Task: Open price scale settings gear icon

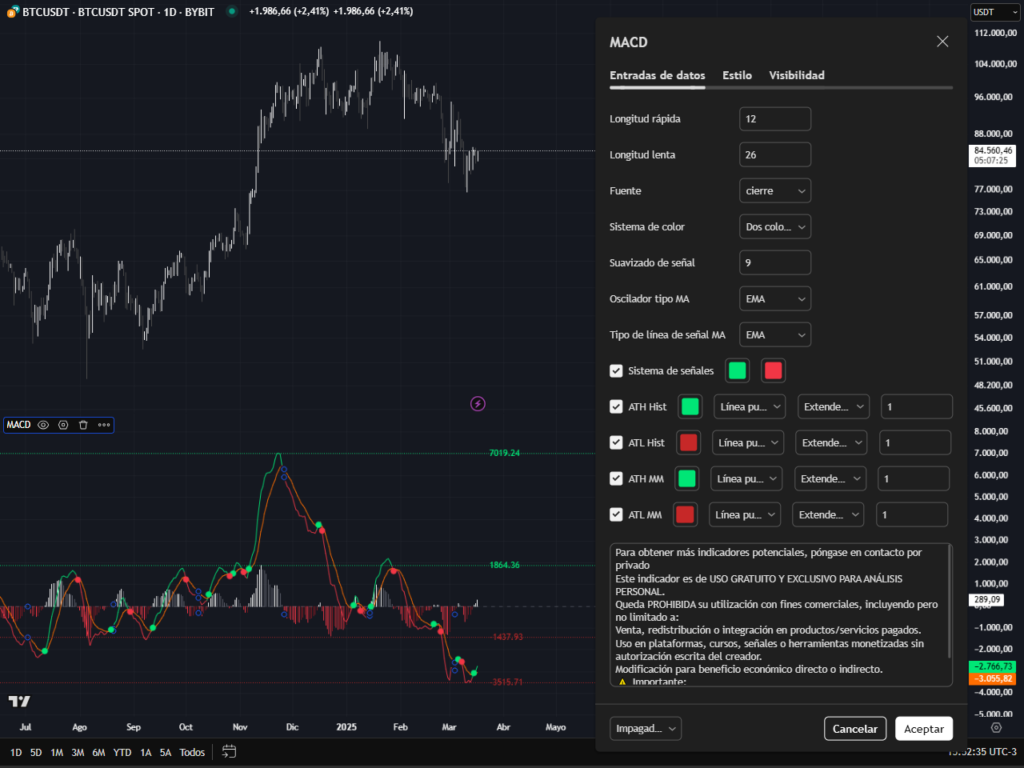Action: point(996,728)
